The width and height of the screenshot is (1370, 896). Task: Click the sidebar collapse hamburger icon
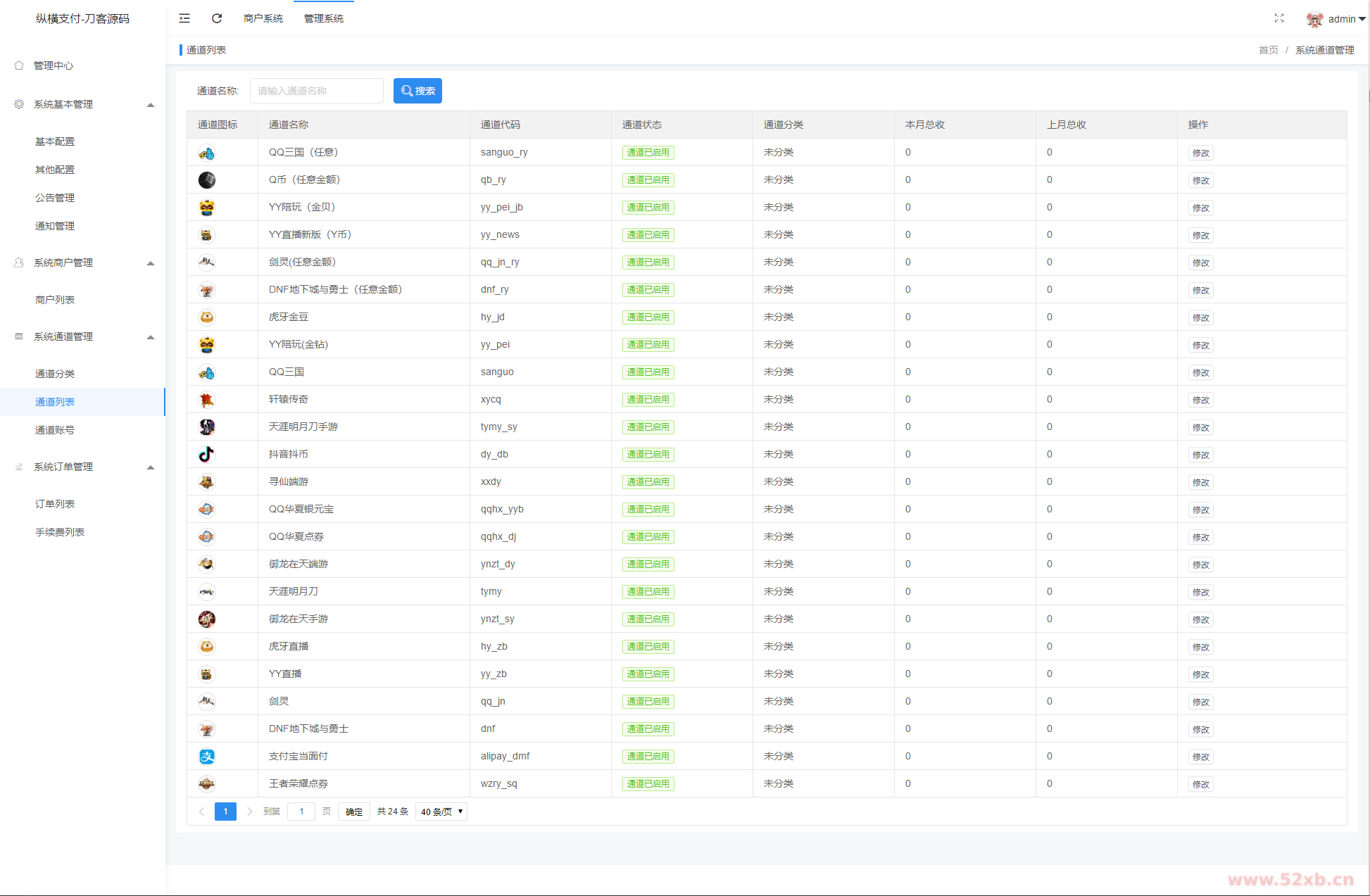pyautogui.click(x=184, y=18)
